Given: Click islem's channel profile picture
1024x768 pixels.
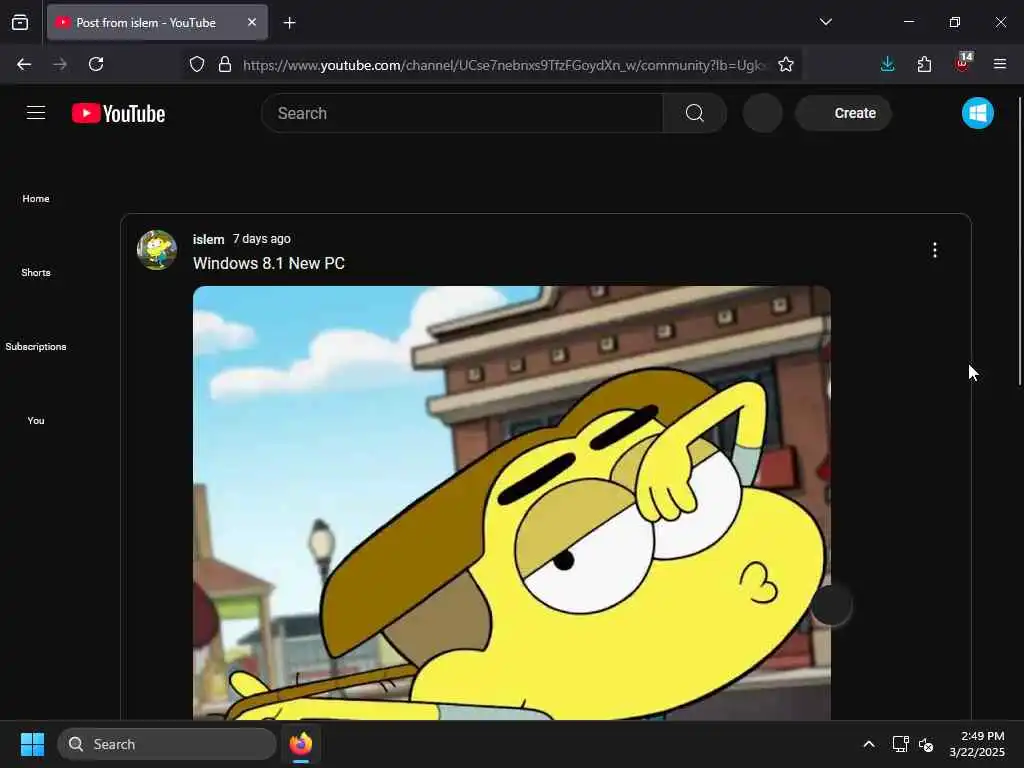Looking at the screenshot, I should (x=157, y=249).
